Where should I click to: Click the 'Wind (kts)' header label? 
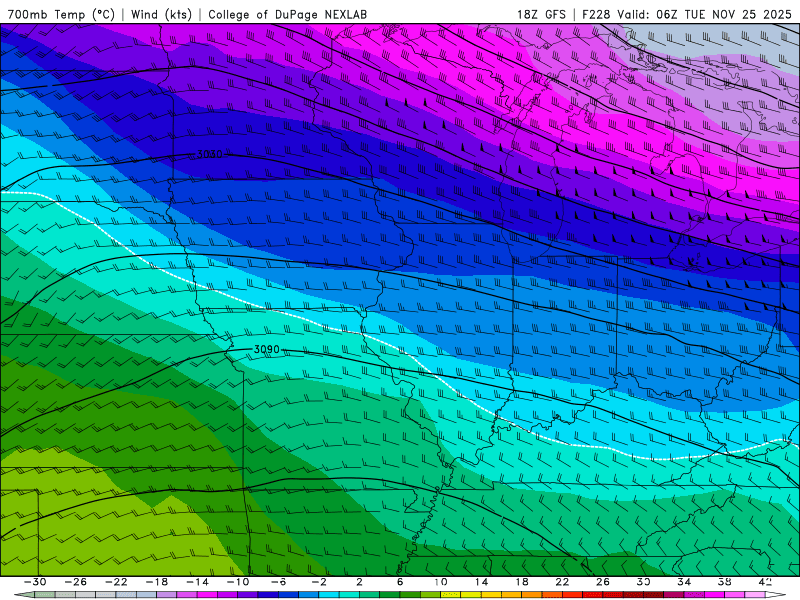[161, 14]
